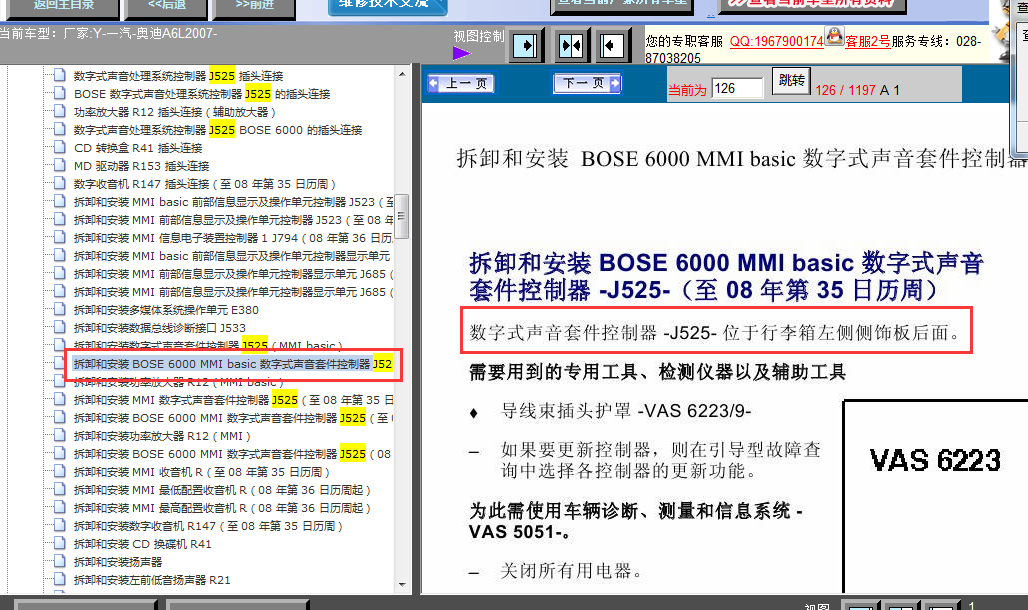Click document icon for 拆卸和安装 MMI 信息电子装置控制器 1 J794
Image resolution: width=1028 pixels, height=610 pixels.
60,237
